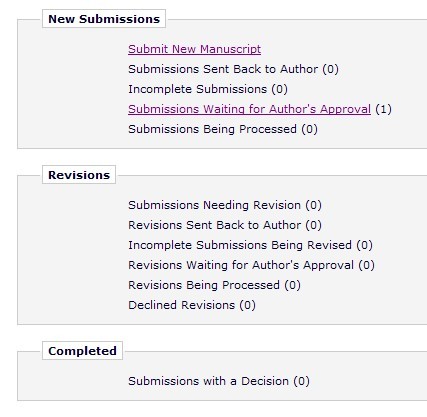
Task: Select Declined Revisions (0) entry
Action: pos(192,305)
